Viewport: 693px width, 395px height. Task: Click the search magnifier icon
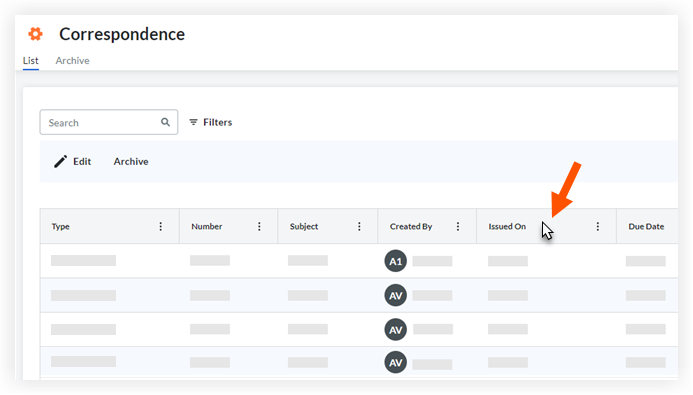point(165,122)
